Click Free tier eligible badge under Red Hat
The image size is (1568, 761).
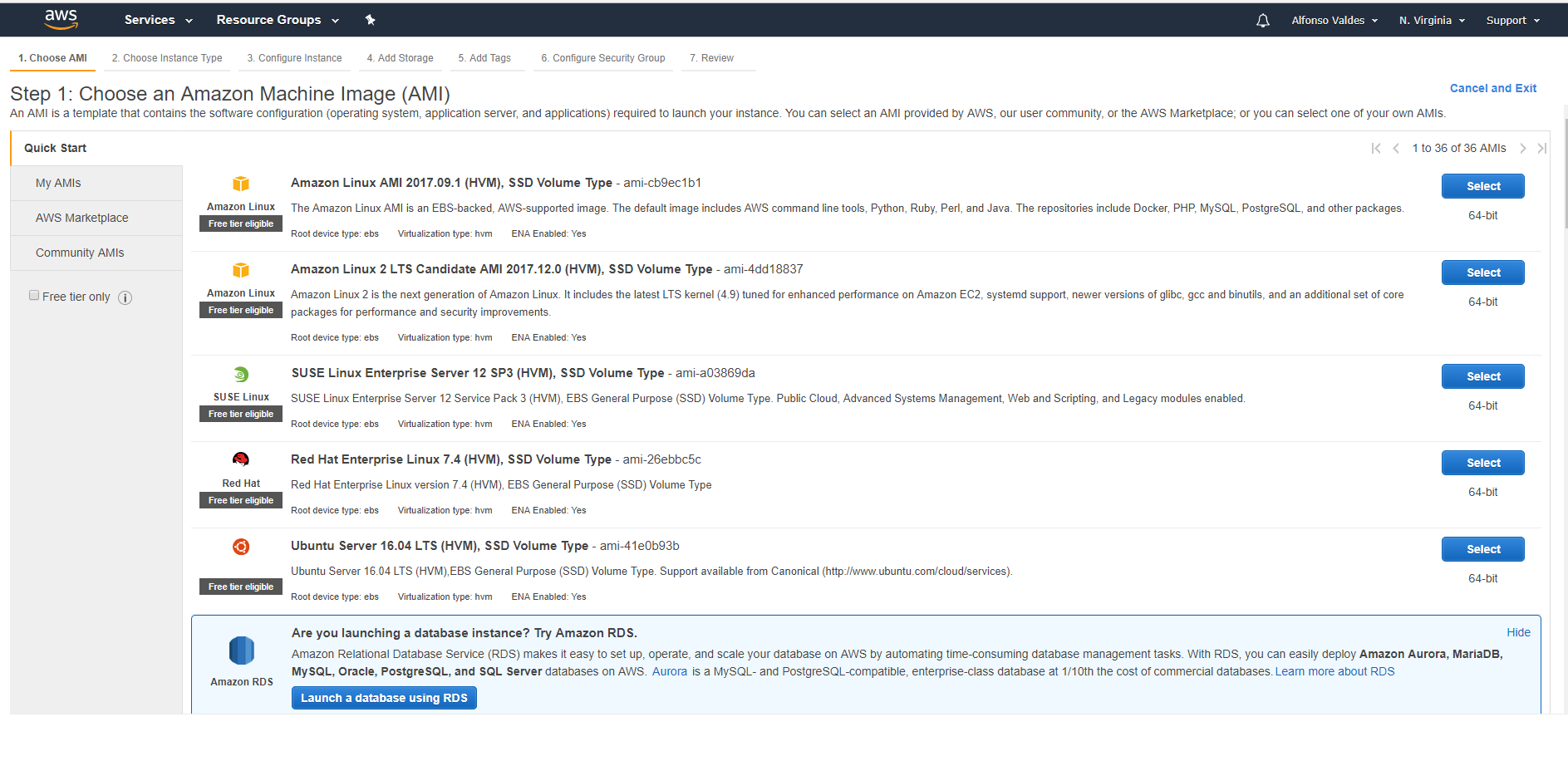(241, 500)
